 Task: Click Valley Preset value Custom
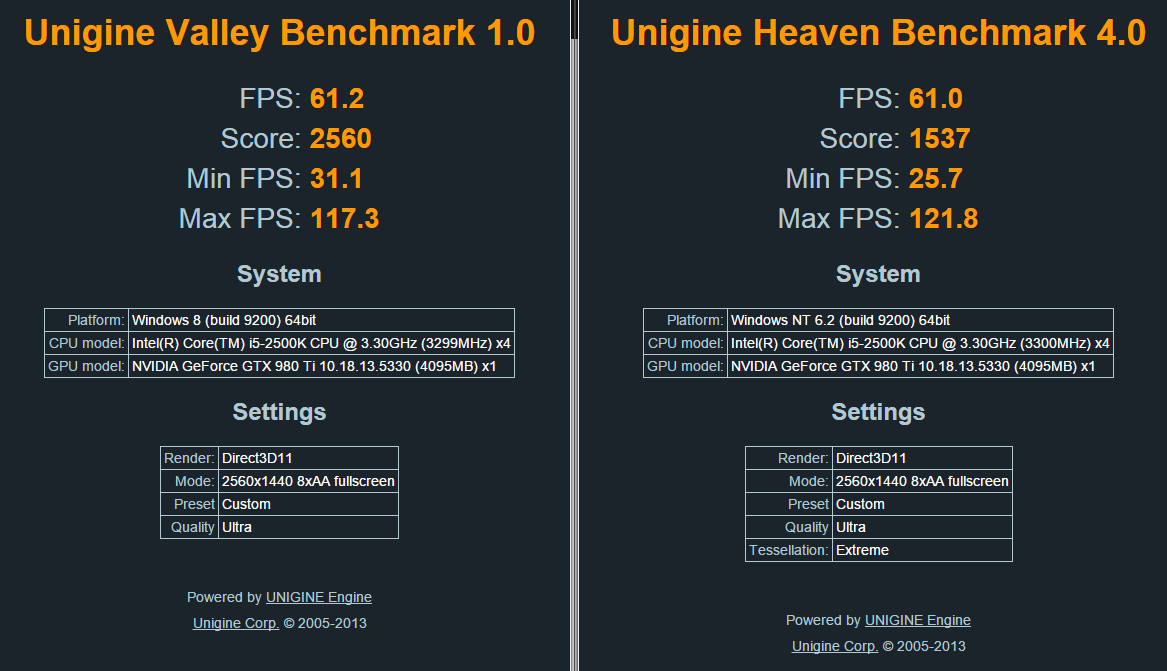309,505
